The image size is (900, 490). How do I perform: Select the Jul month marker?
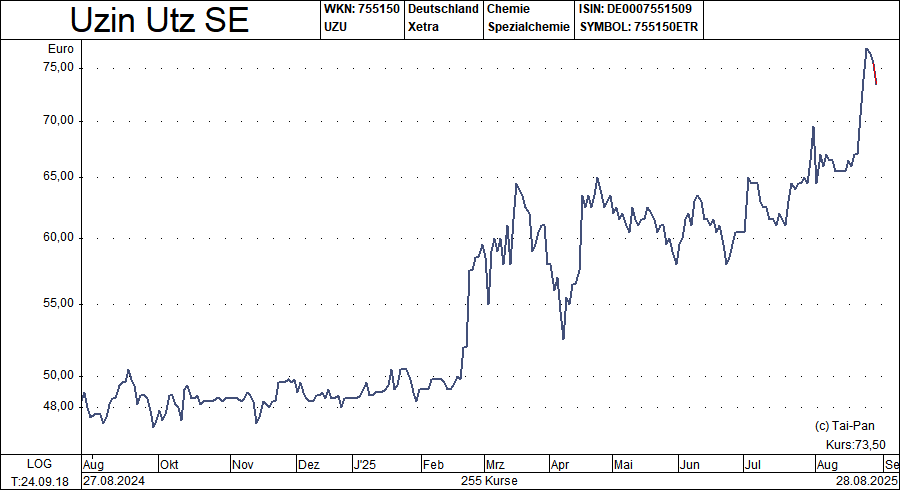pyautogui.click(x=752, y=465)
